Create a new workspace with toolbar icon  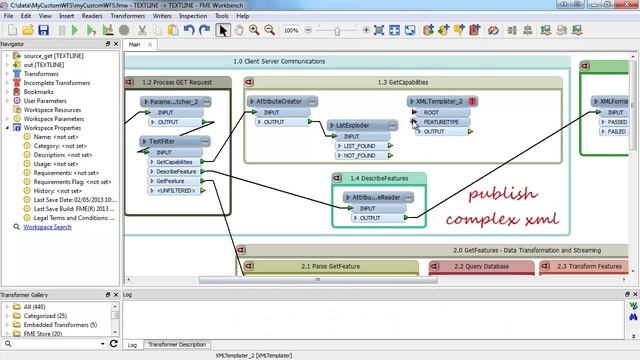pos(12,30)
